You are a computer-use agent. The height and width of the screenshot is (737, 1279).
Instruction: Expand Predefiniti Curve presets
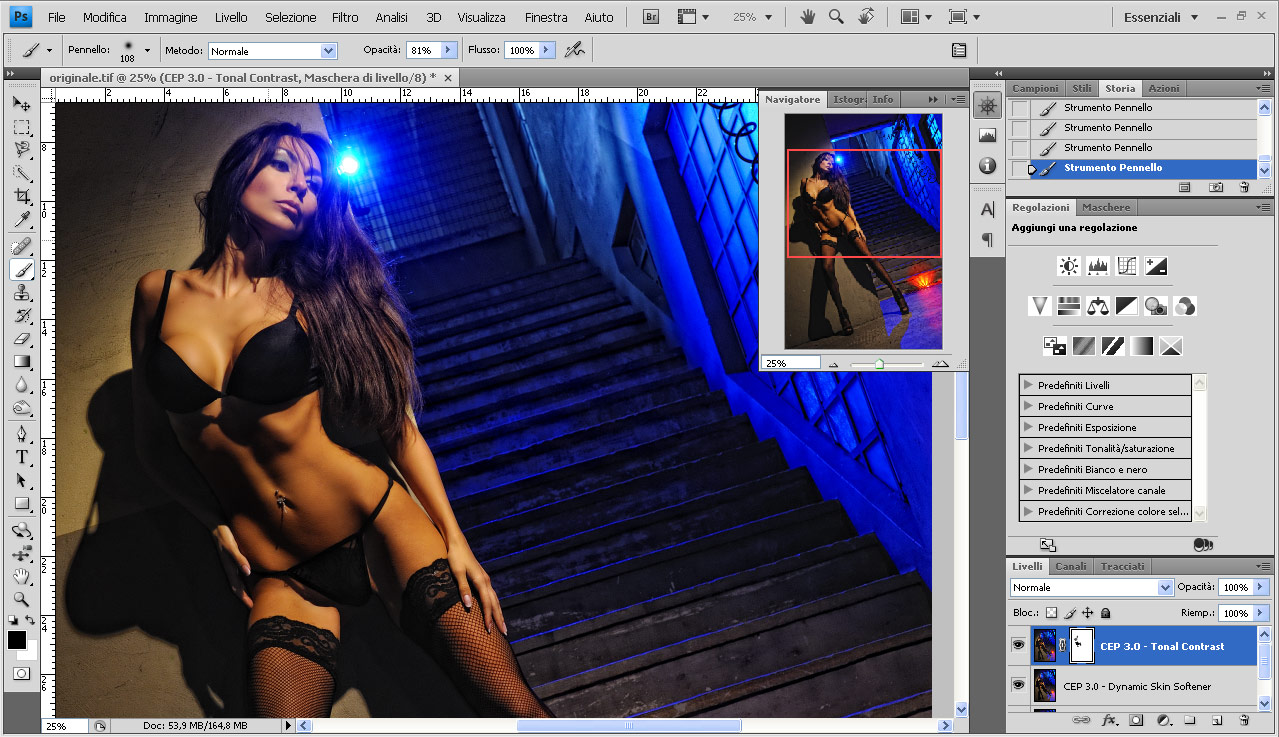[1028, 406]
